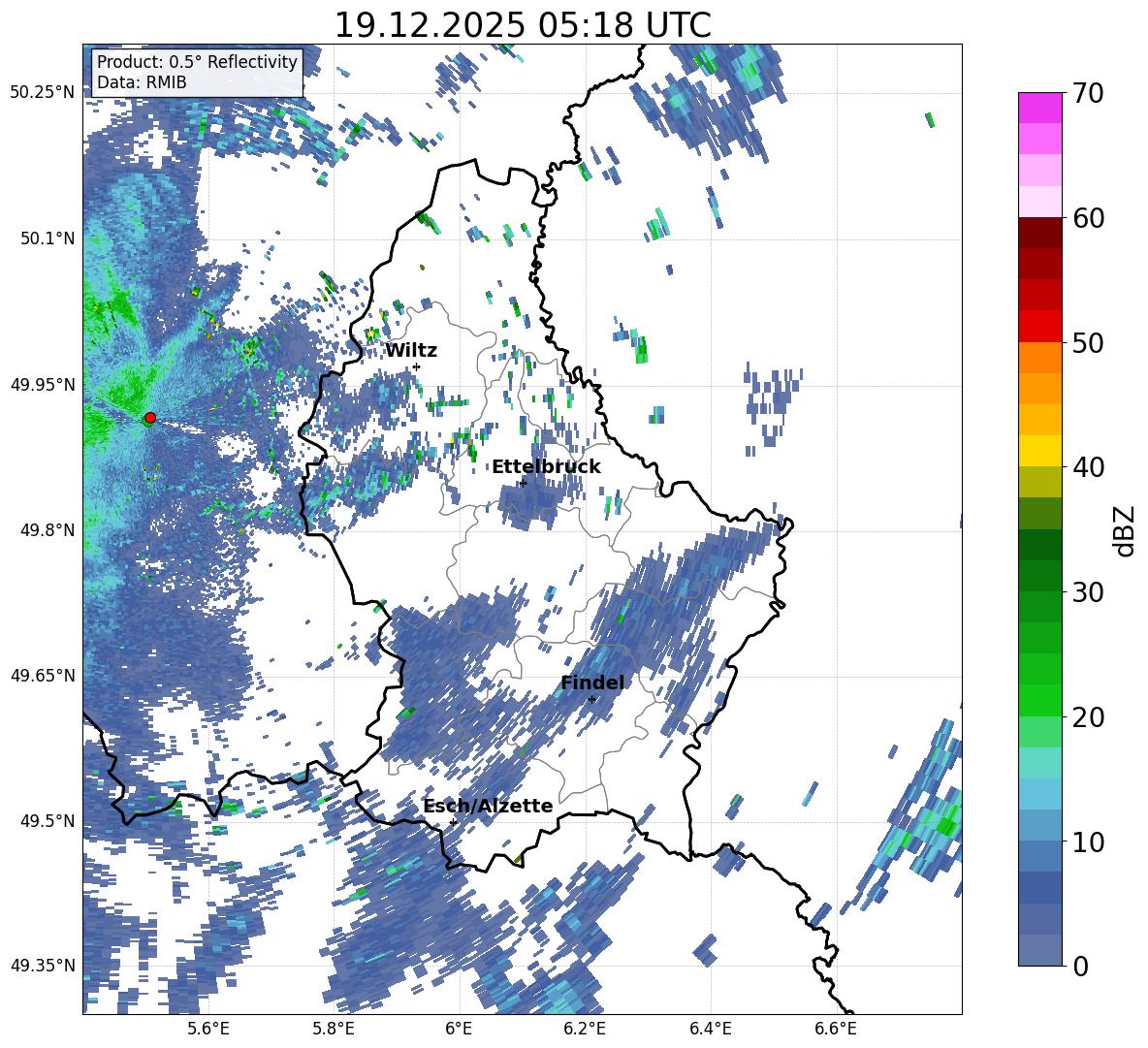Click the 49.8°N latitude label
This screenshot has width=1148, height=1048.
(48, 530)
